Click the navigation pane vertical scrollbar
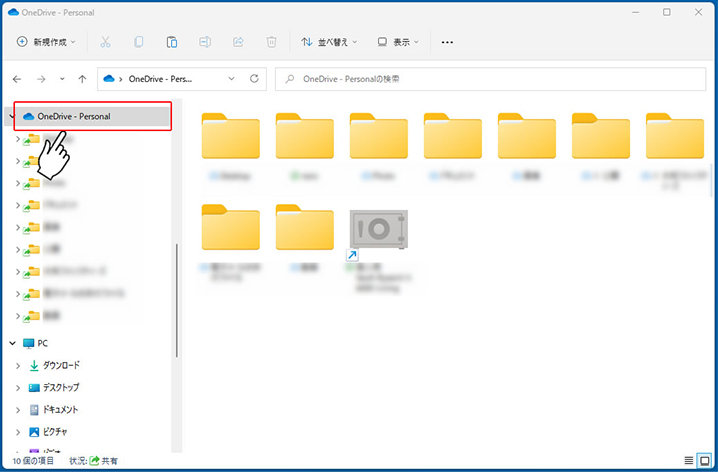Image resolution: width=719 pixels, height=473 pixels. pos(177,300)
